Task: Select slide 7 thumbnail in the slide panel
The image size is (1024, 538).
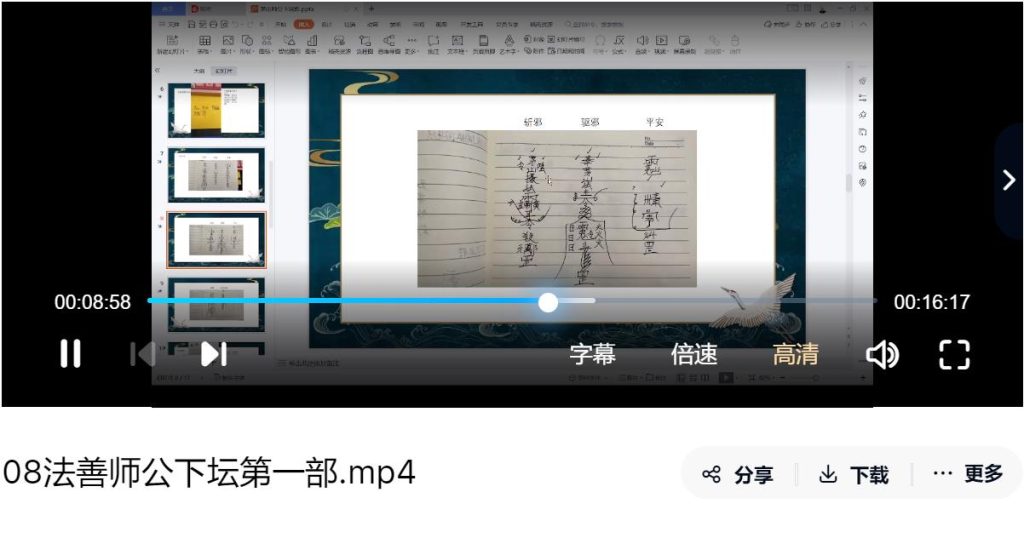Action: click(x=216, y=175)
